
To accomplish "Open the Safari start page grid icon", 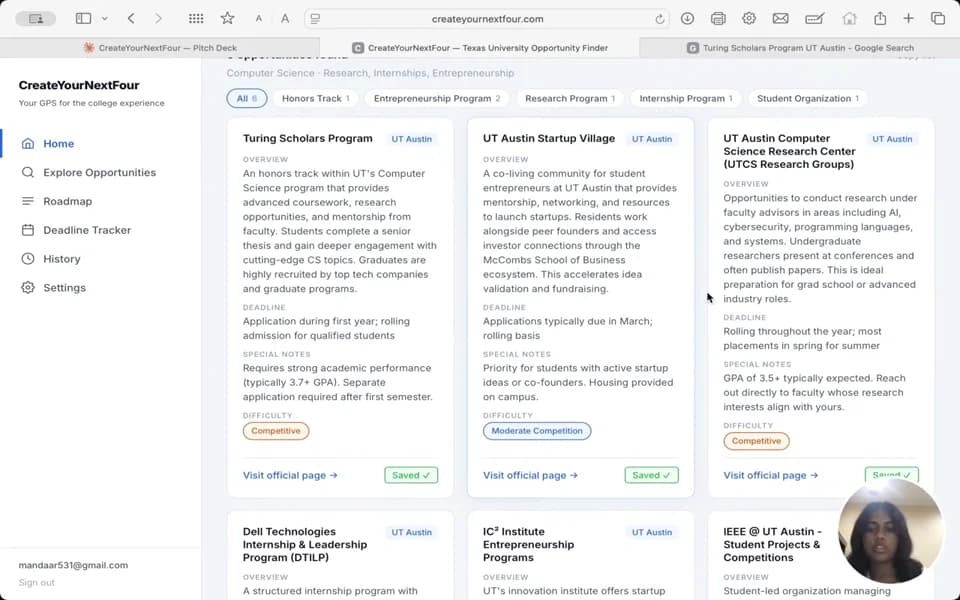I will pos(196,18).
